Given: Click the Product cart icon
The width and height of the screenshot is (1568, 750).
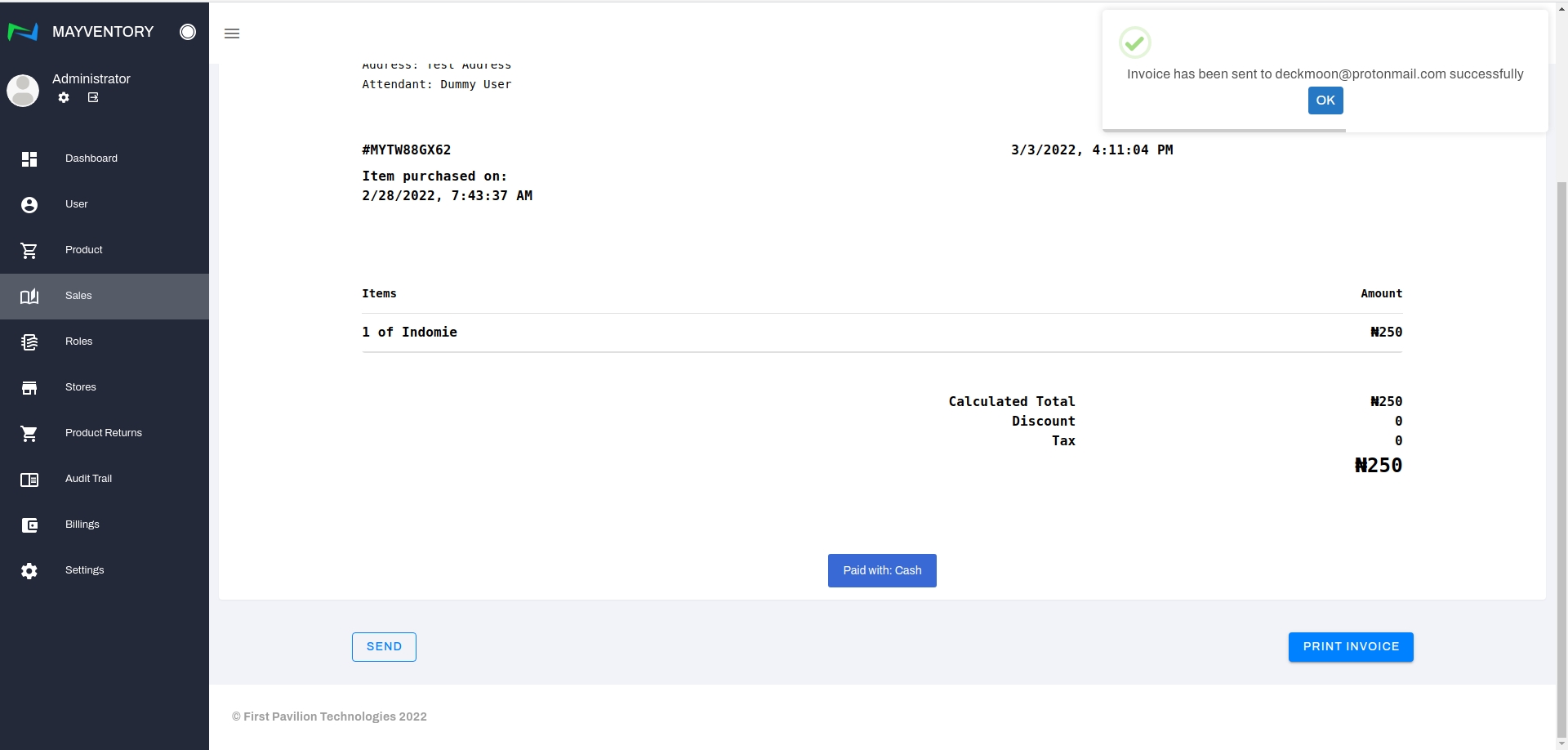Looking at the screenshot, I should [29, 250].
